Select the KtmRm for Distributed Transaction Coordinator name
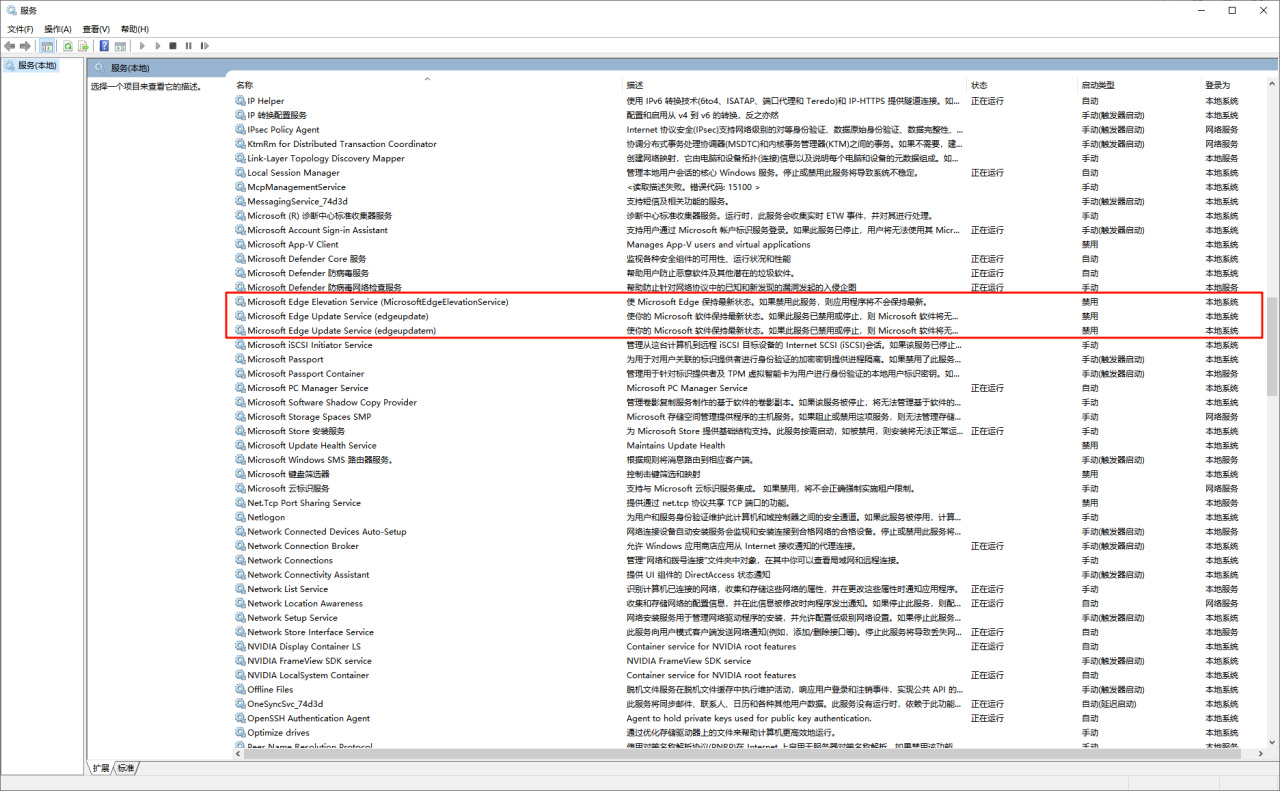 (x=342, y=144)
